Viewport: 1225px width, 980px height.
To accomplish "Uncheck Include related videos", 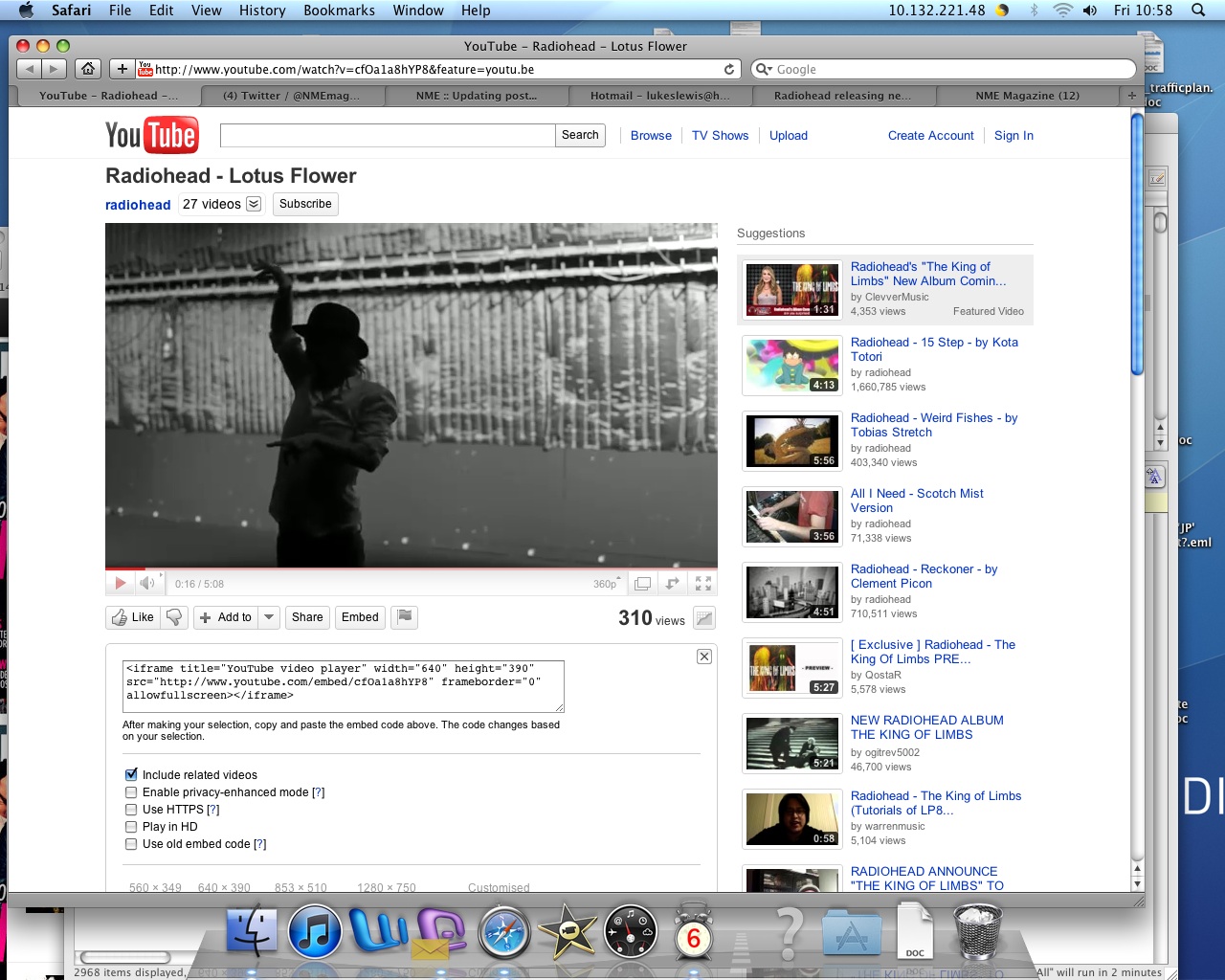I will [x=131, y=775].
